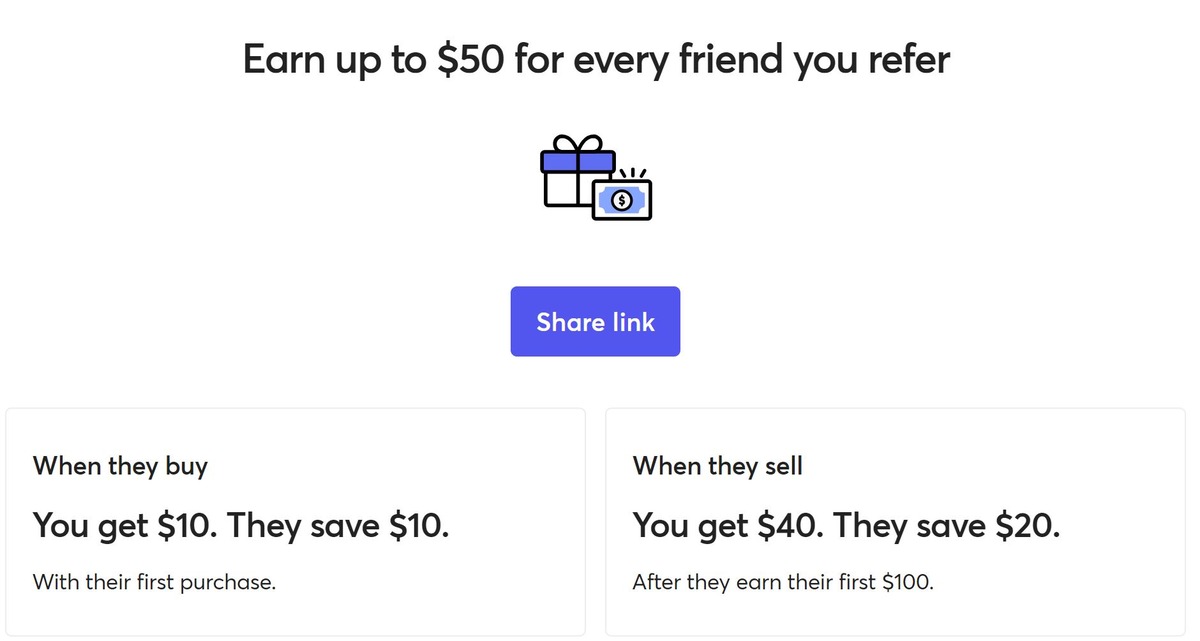Click the You get $10 They save $10 text

tap(242, 525)
